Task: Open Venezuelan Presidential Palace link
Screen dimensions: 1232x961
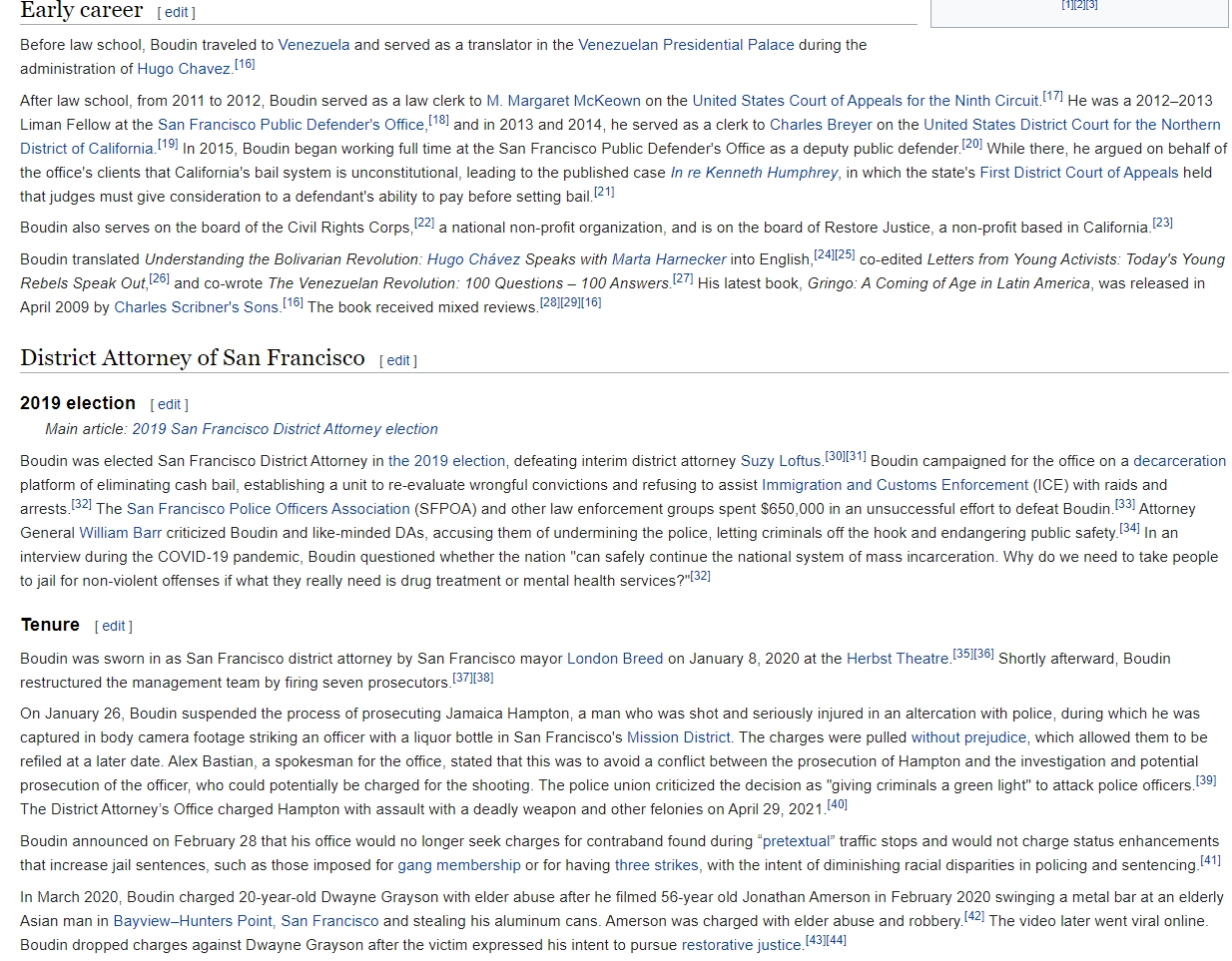Action: [686, 45]
